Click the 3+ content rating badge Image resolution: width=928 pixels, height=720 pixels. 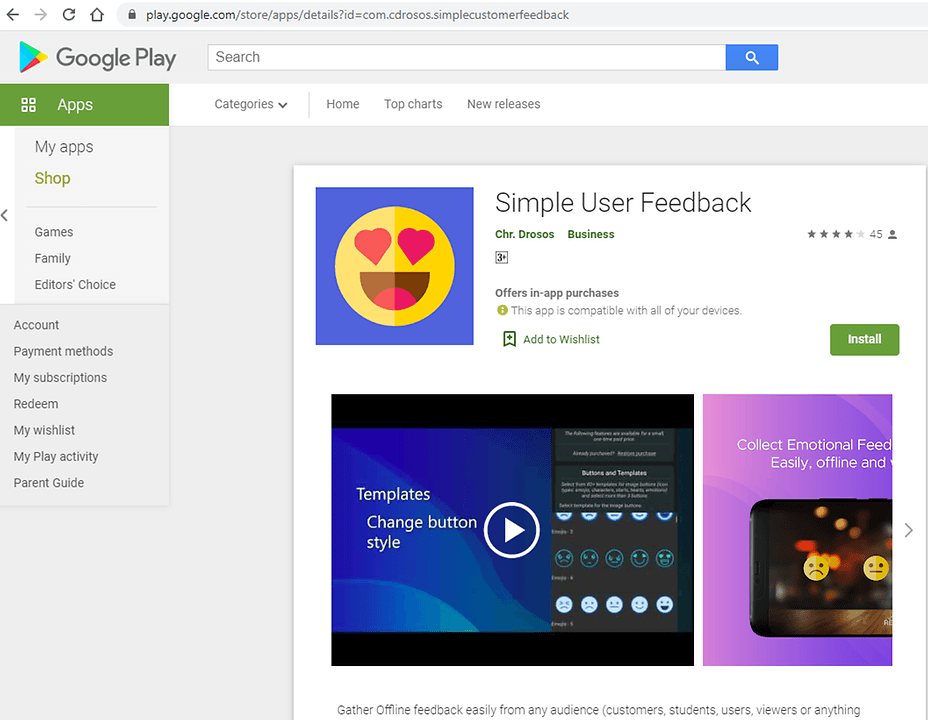[501, 257]
